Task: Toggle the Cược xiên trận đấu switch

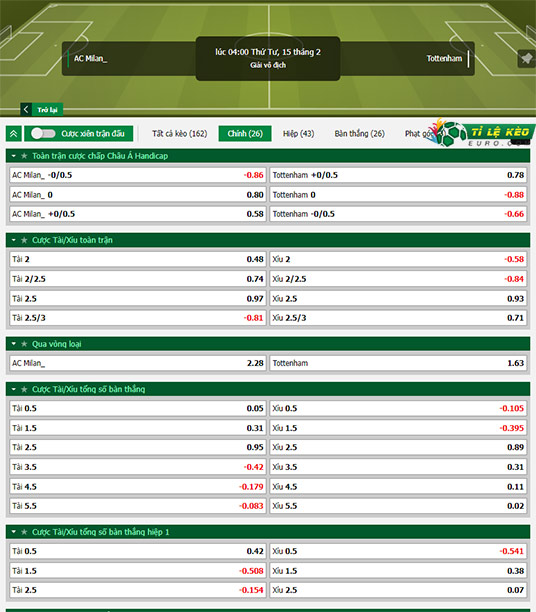Action: [x=43, y=133]
